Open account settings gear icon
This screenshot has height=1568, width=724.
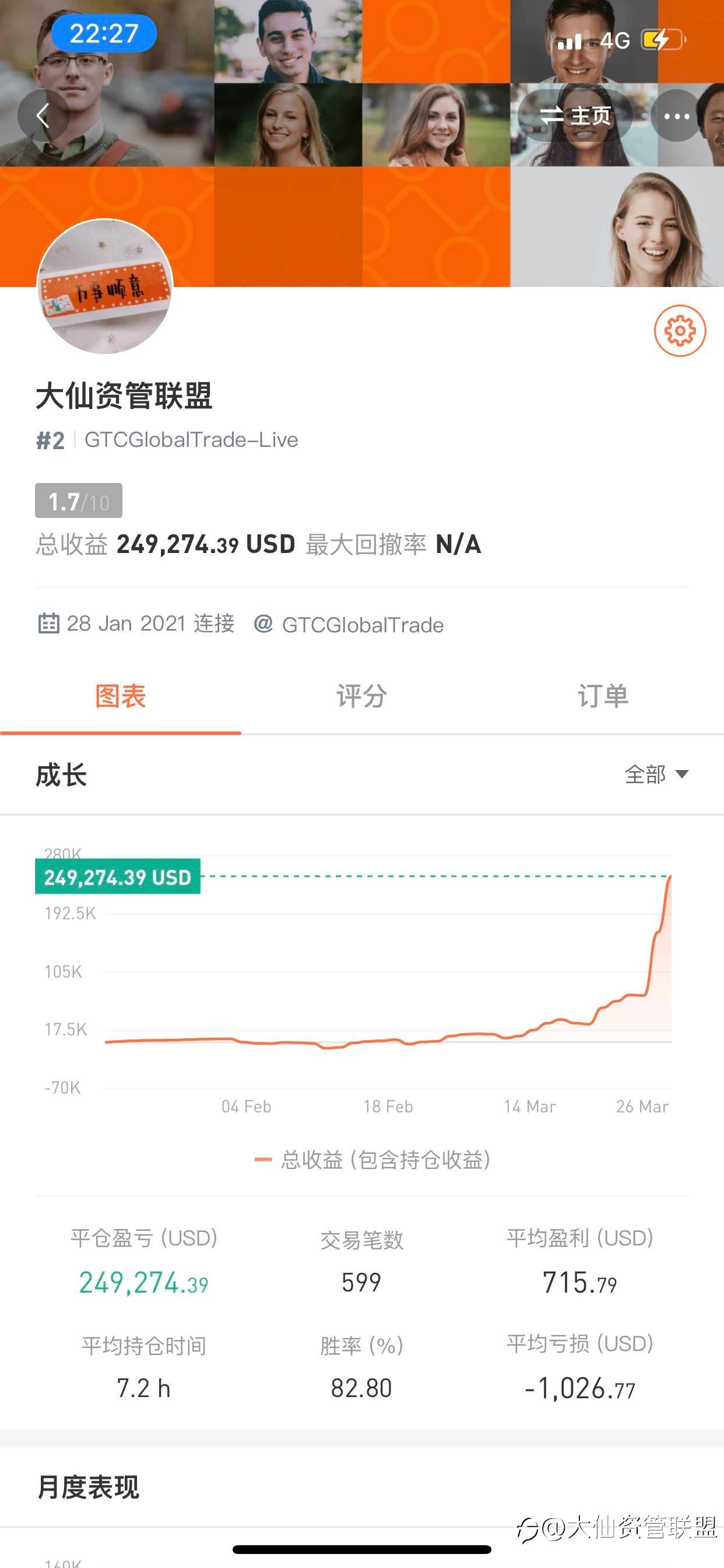[680, 331]
